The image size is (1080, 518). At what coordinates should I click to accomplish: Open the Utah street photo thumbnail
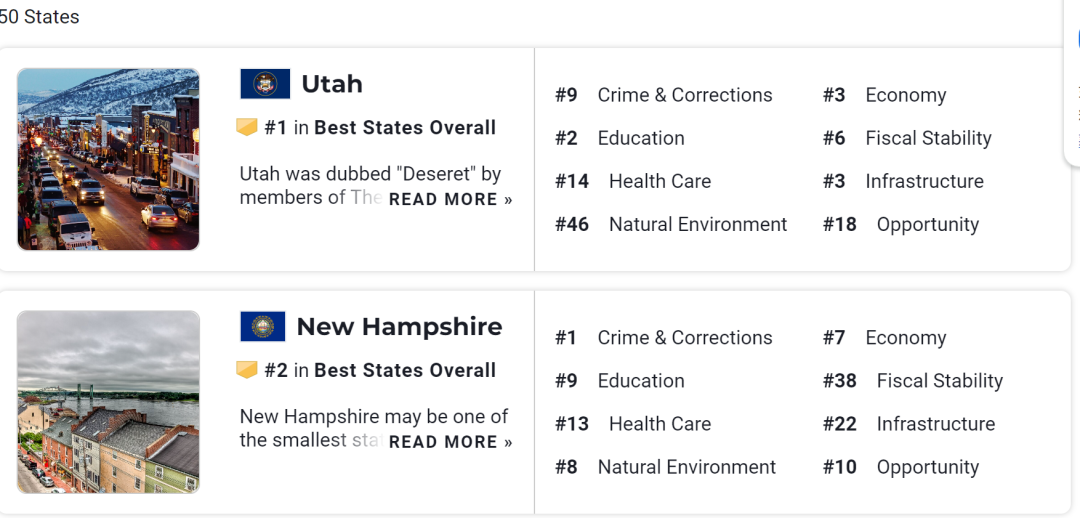coord(108,159)
